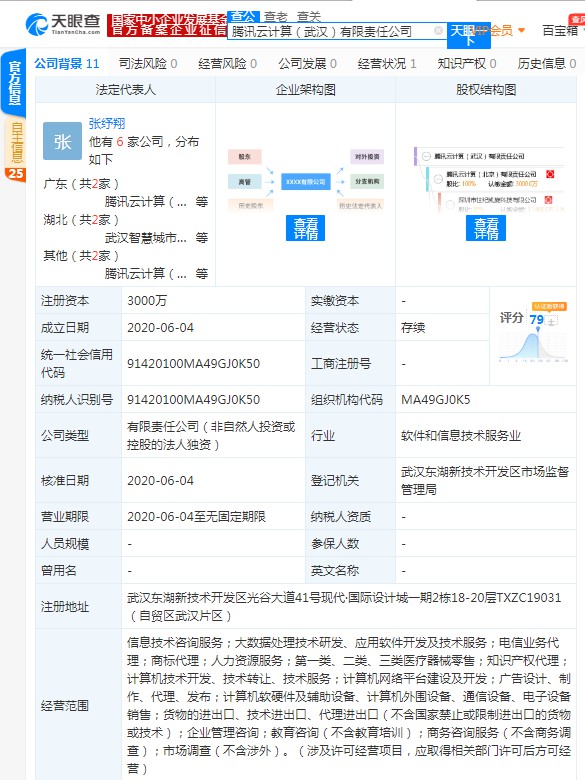Clear the search box with the X icon

coord(438,31)
